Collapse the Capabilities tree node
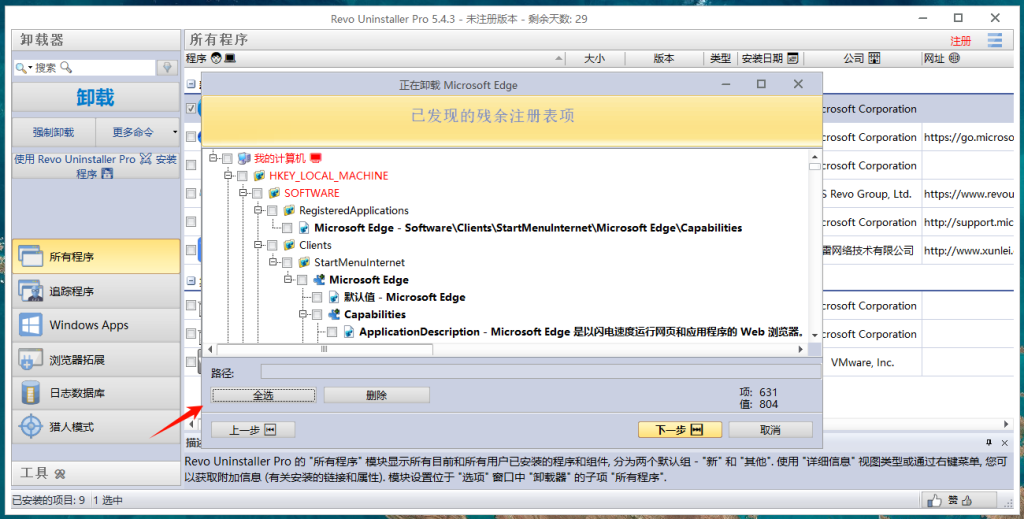Screen dimensions: 1024x519 pos(303,314)
